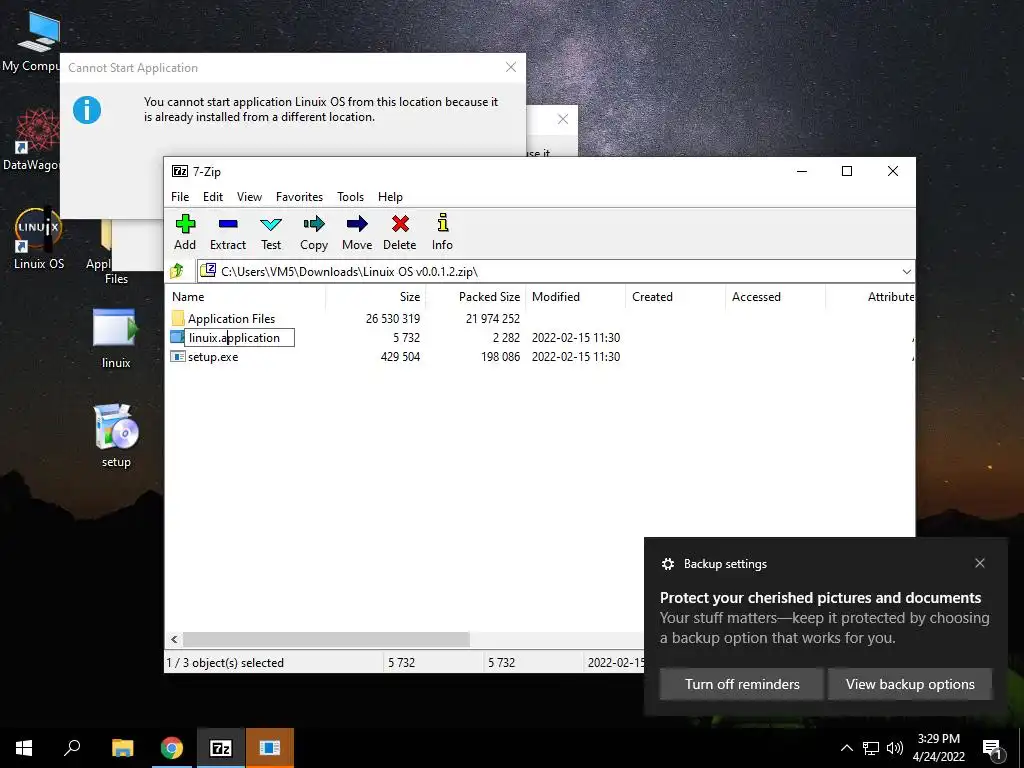Click setup.exe modified date 2022-02-15 11:30
This screenshot has height=768, width=1024.
(576, 357)
